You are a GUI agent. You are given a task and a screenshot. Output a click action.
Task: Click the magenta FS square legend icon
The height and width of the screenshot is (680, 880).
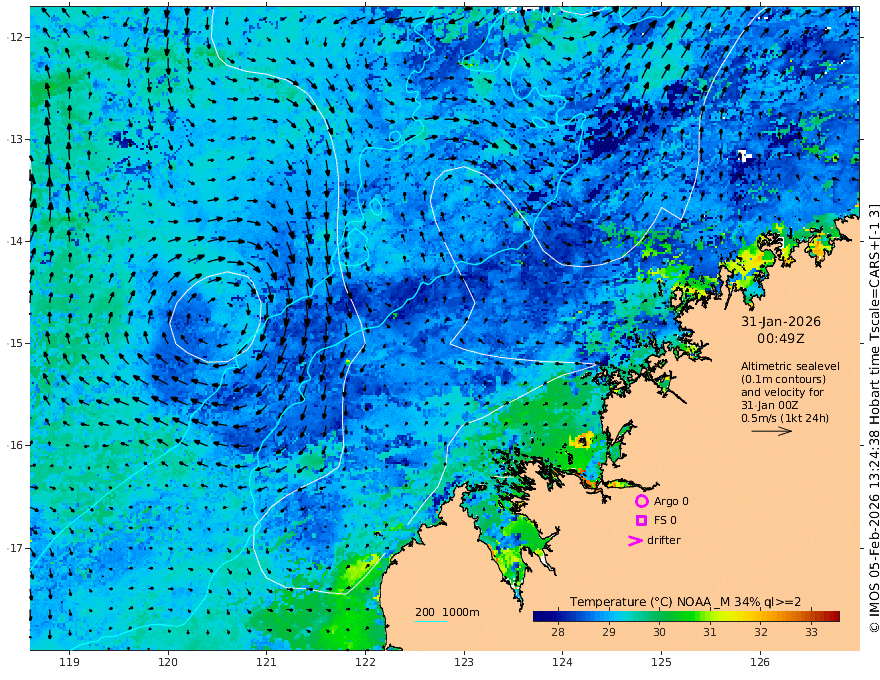(x=641, y=521)
